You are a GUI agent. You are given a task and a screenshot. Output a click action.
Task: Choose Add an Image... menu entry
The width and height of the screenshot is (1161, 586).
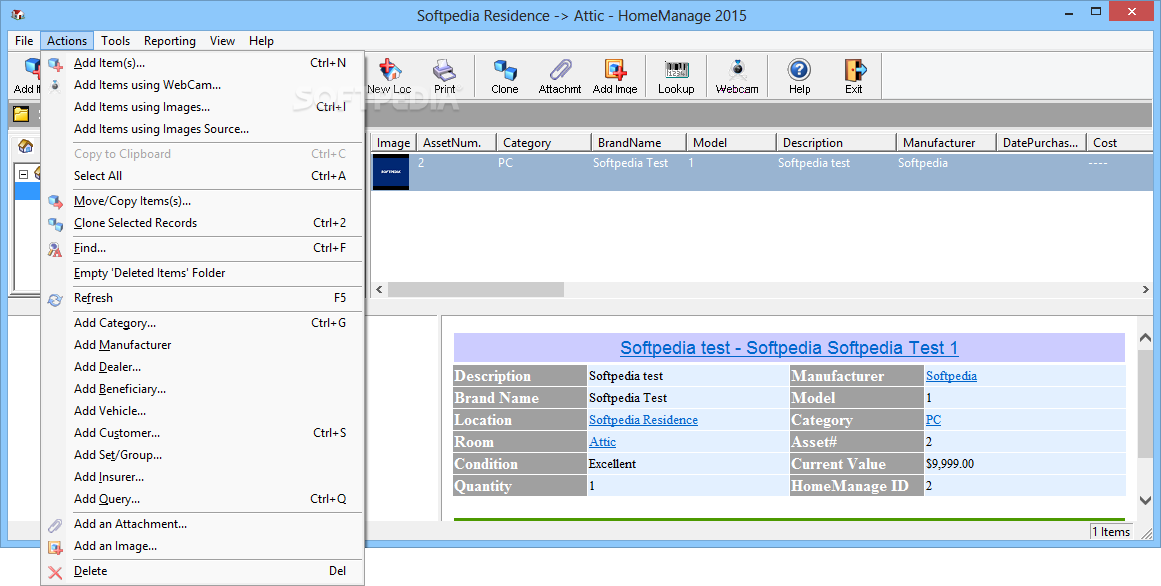pyautogui.click(x=203, y=546)
